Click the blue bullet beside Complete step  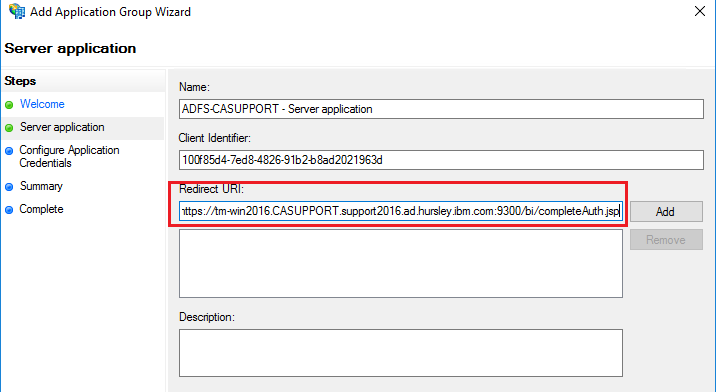tap(9, 210)
